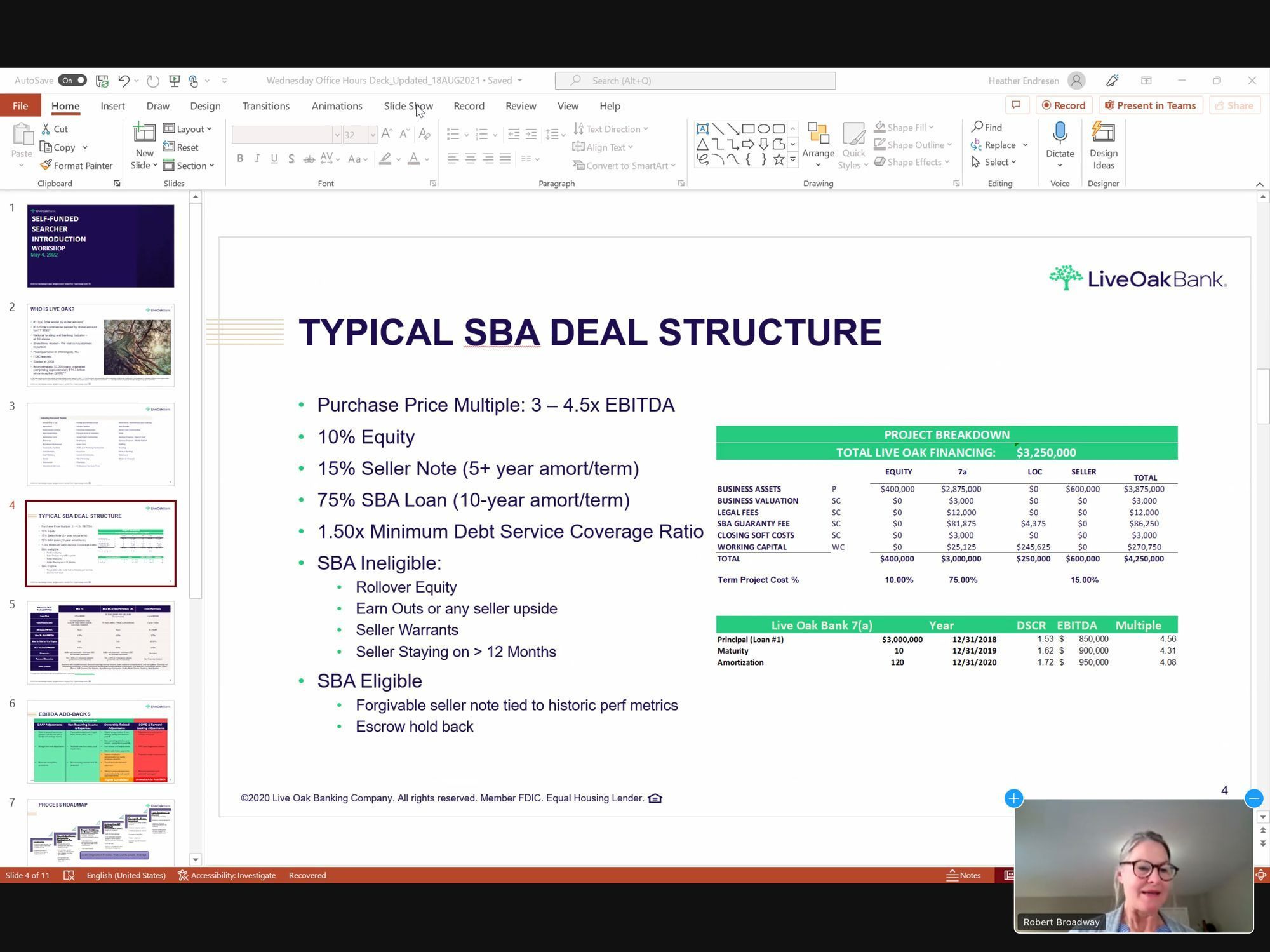Click the Font Color button
The image size is (1270, 952).
pos(413,159)
